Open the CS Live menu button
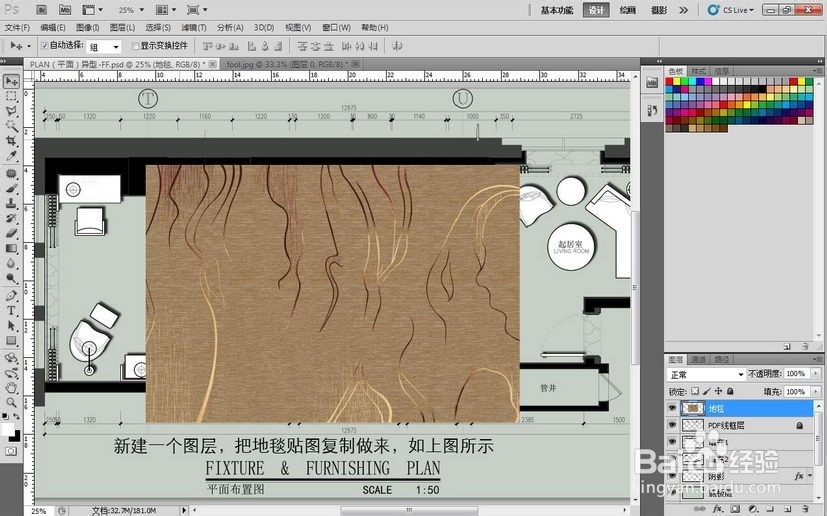827x516 pixels. tap(732, 10)
